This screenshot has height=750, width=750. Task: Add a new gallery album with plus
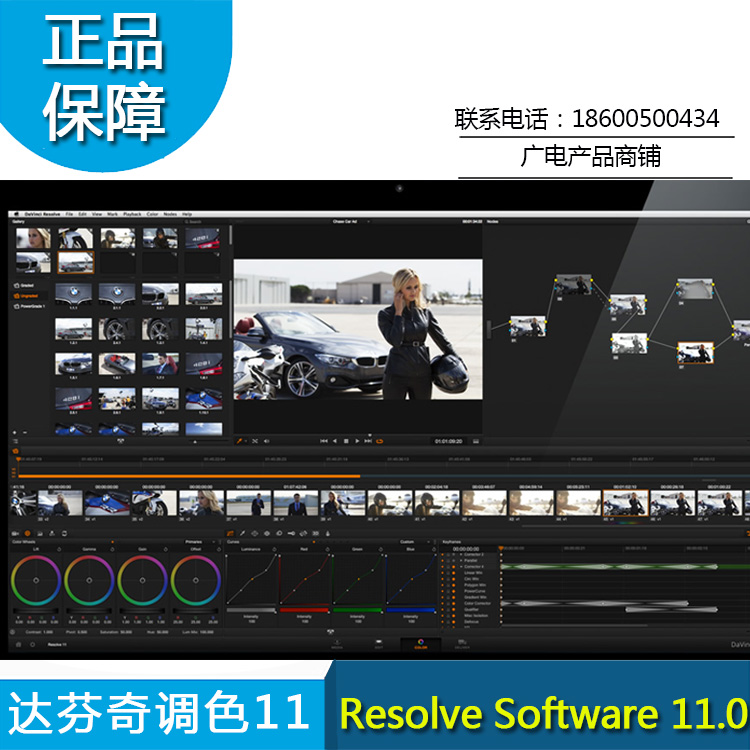tap(15, 432)
